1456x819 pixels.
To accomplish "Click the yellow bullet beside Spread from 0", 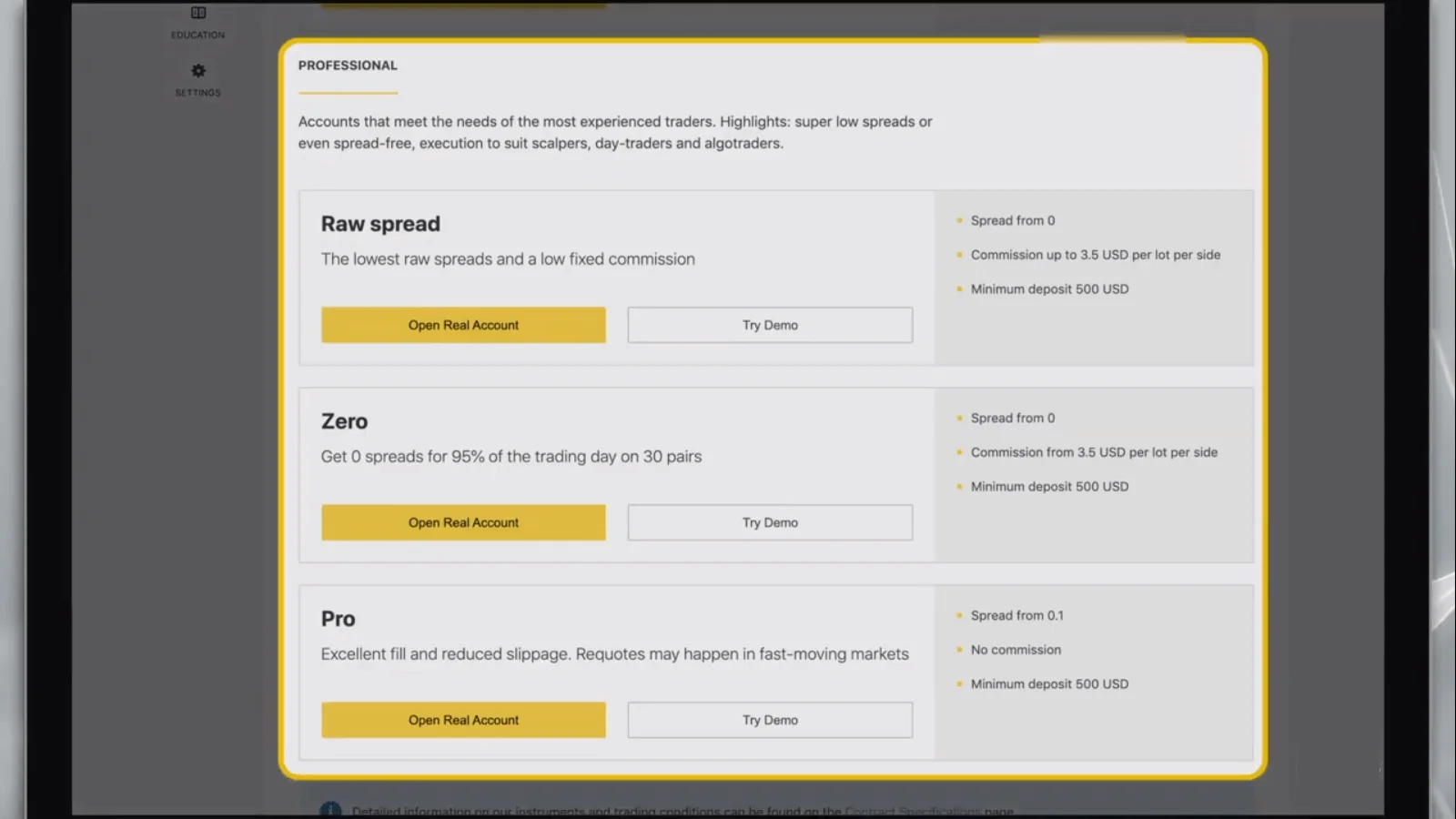I will tap(959, 220).
